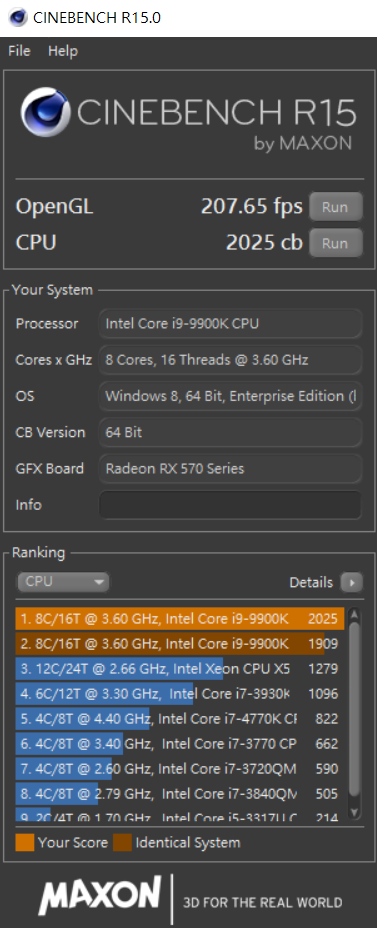This screenshot has height=928, width=377.
Task: Open the File menu
Action: pos(19,51)
